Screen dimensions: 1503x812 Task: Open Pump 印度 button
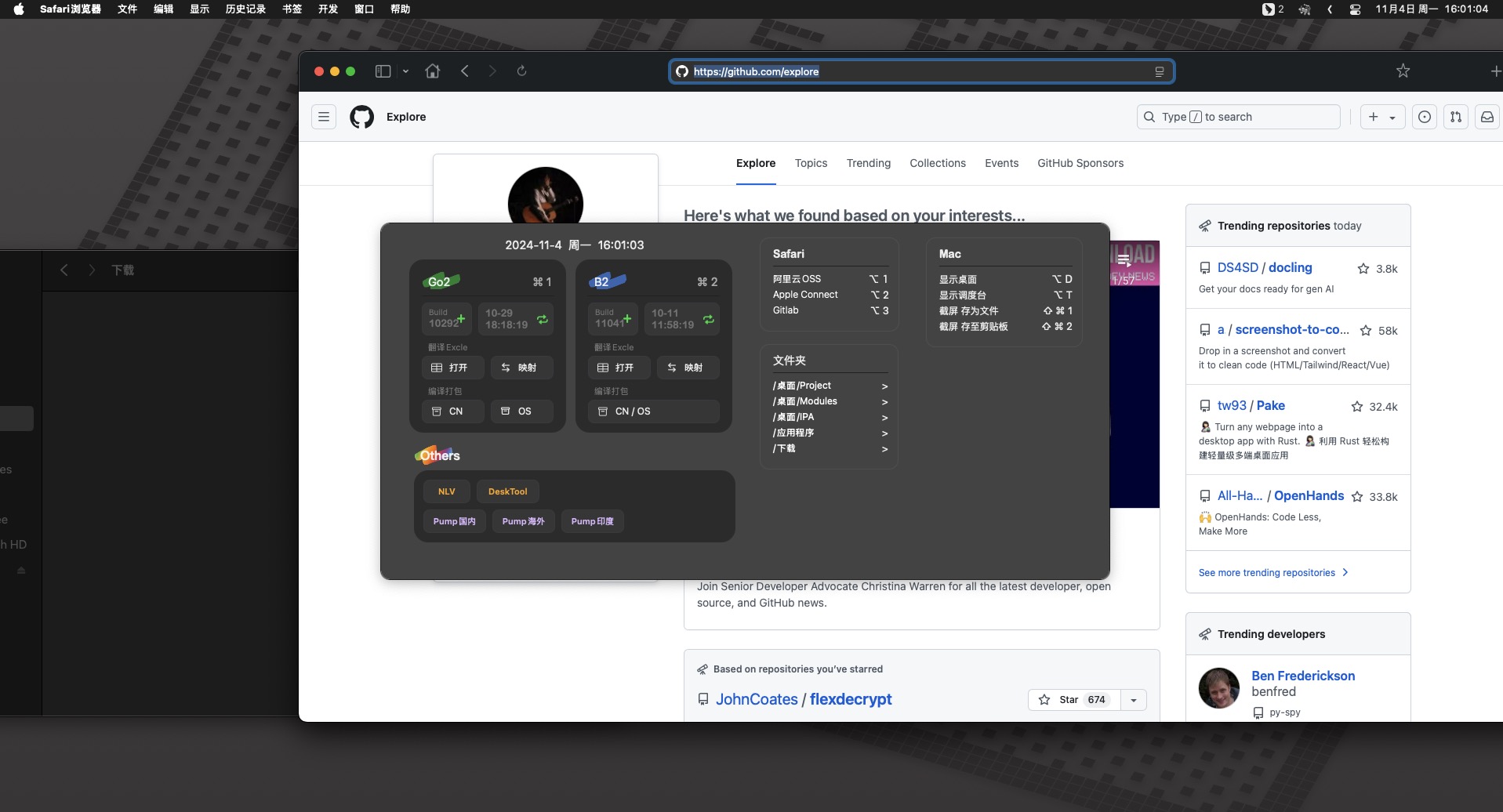592,521
